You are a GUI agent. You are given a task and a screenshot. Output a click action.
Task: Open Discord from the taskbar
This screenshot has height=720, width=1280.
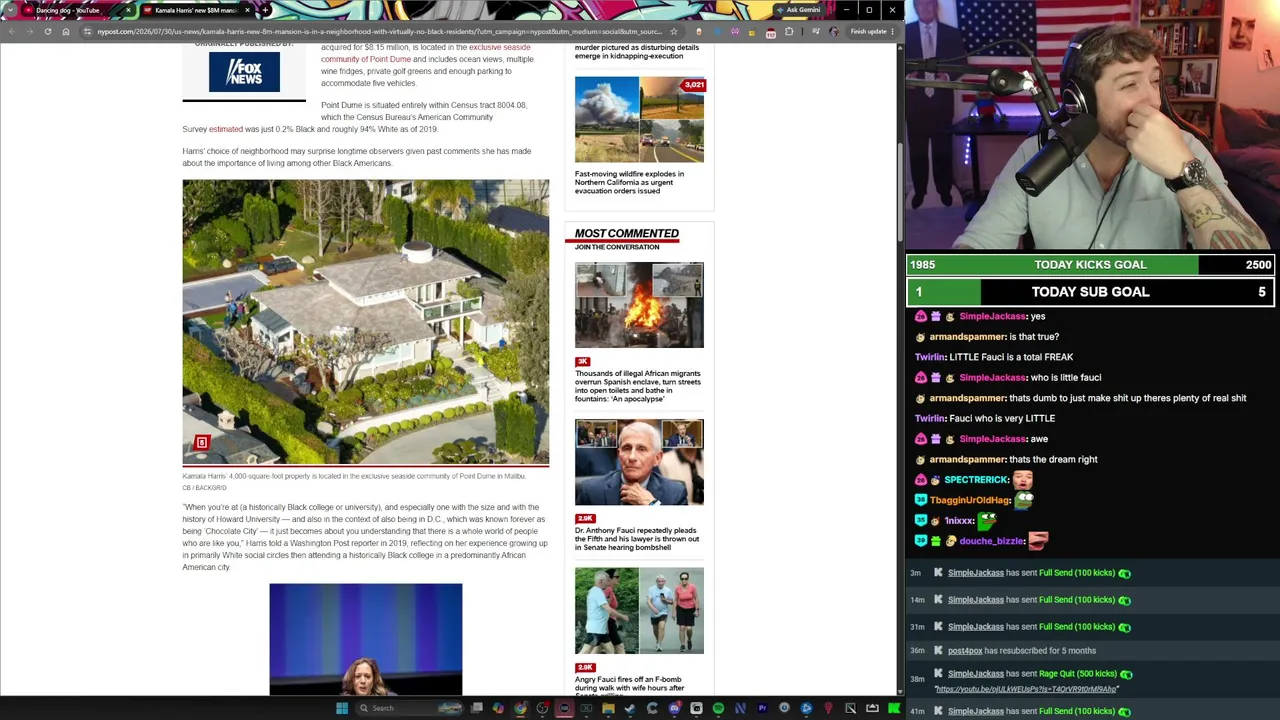674,709
